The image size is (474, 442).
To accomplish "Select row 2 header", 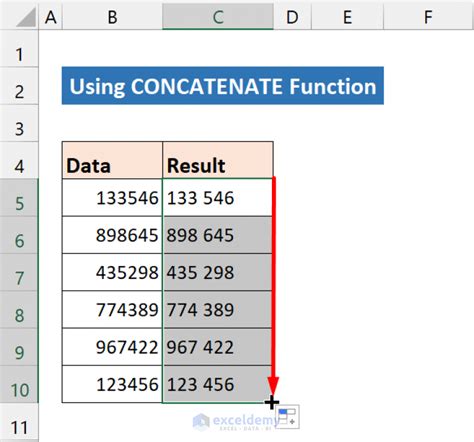I will 19,86.
